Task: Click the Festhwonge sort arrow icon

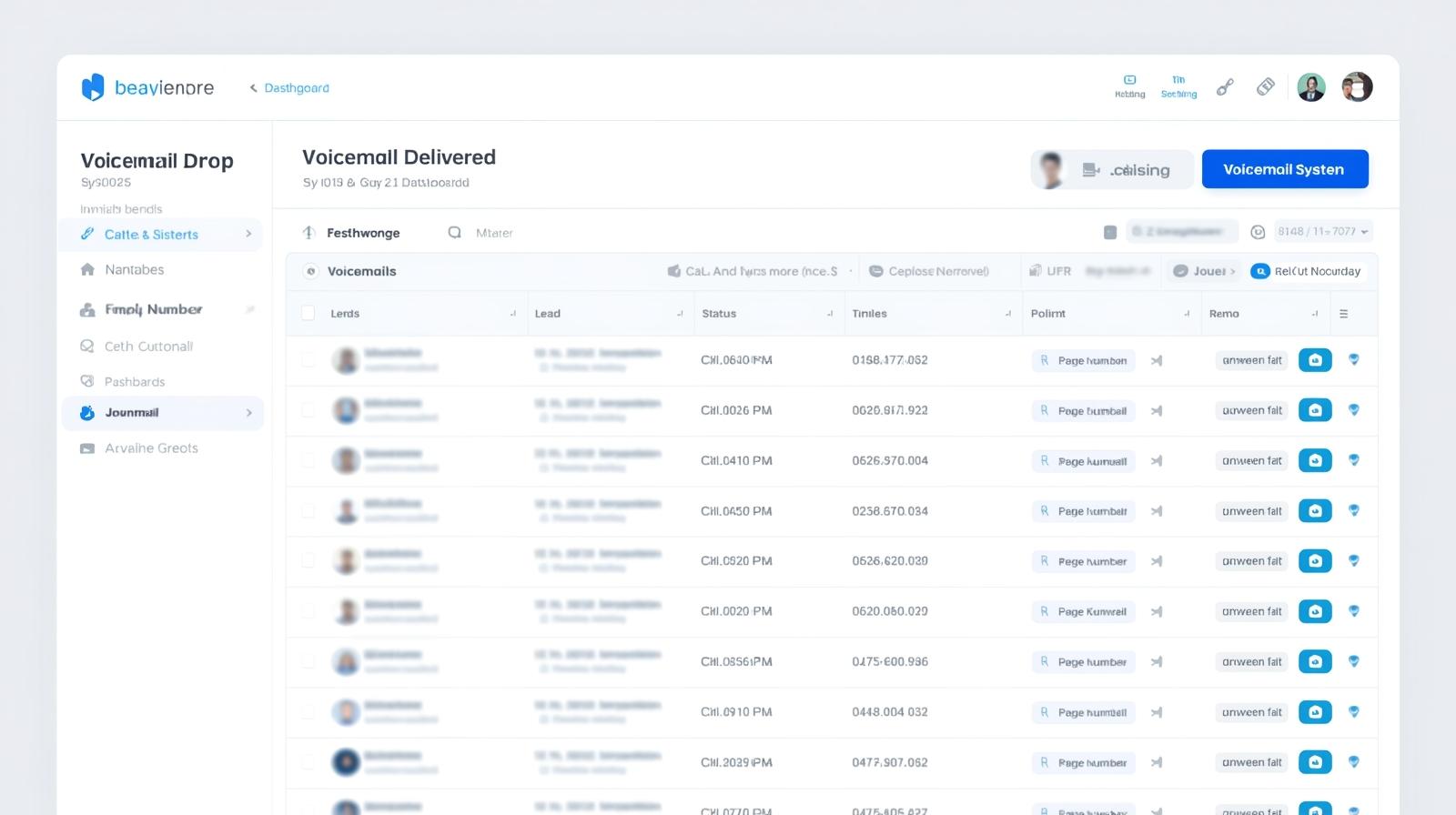Action: click(309, 233)
